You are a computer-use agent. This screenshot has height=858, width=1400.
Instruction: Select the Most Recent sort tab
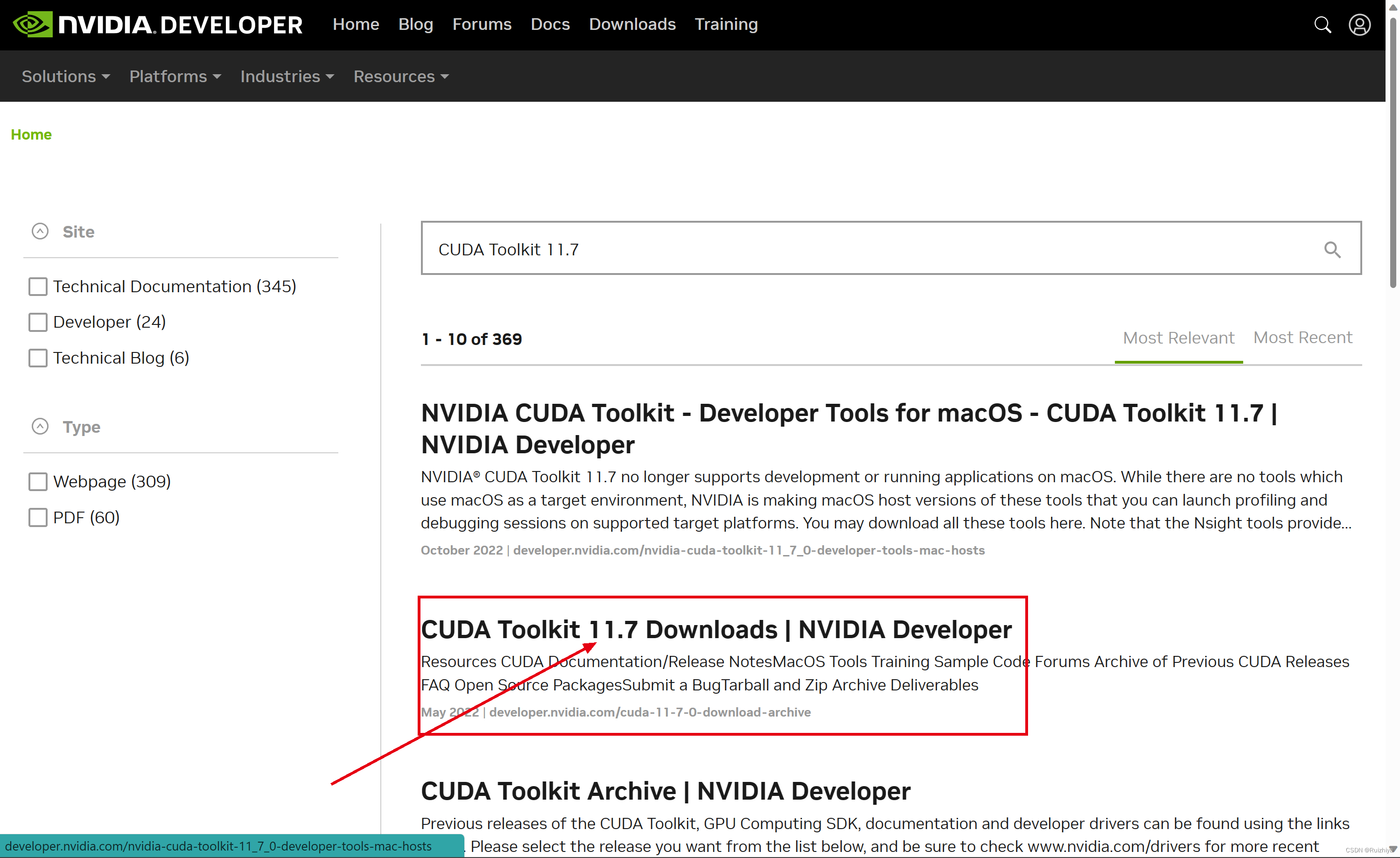[x=1302, y=338]
